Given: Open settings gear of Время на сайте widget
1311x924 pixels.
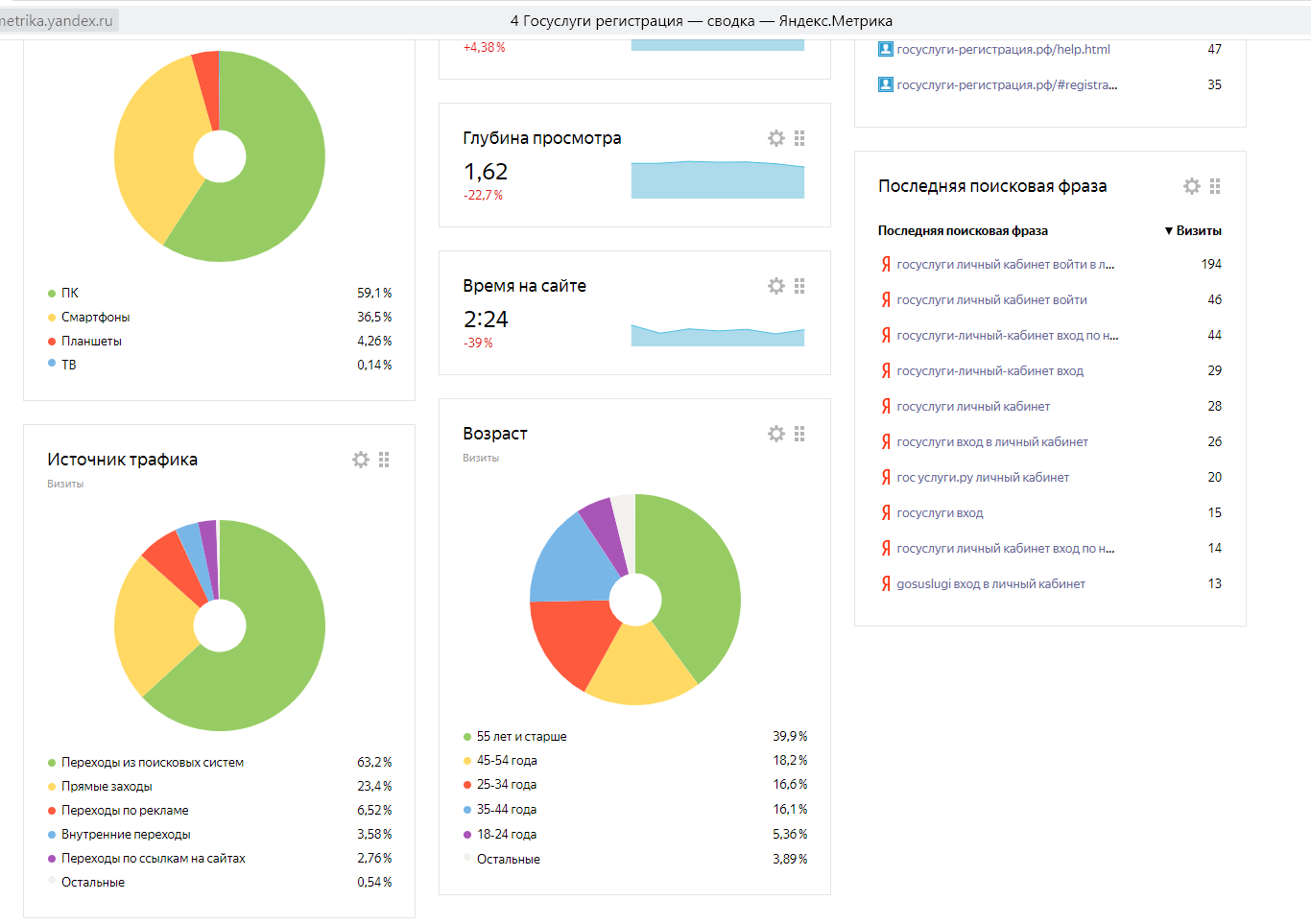Looking at the screenshot, I should point(775,286).
